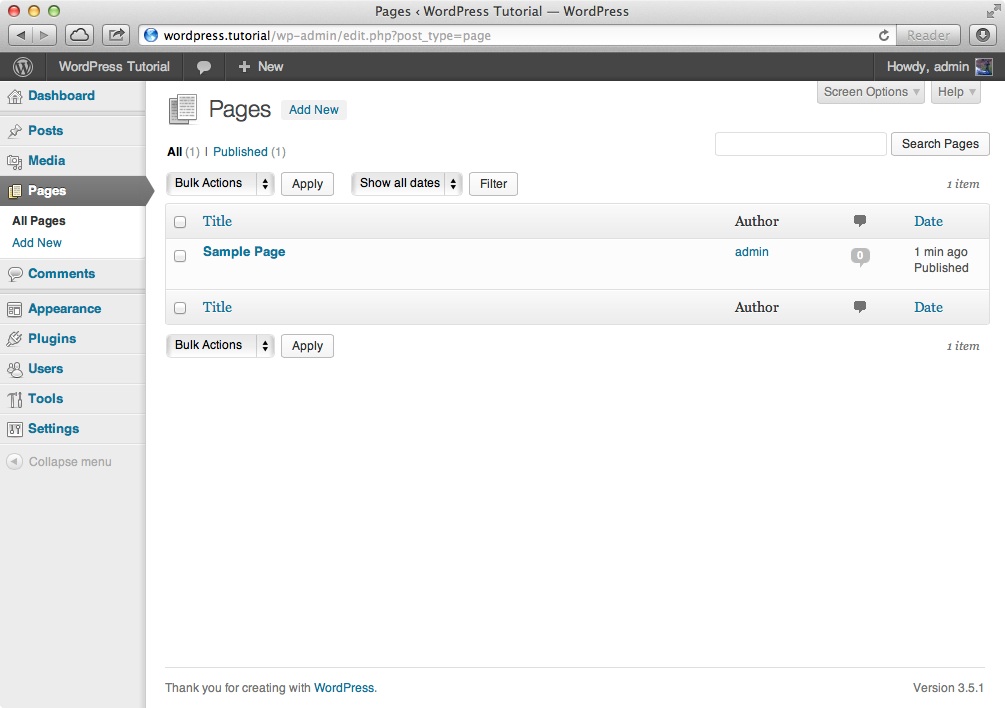
Task: Click the WordPress logo icon in admin bar
Action: (x=22, y=67)
